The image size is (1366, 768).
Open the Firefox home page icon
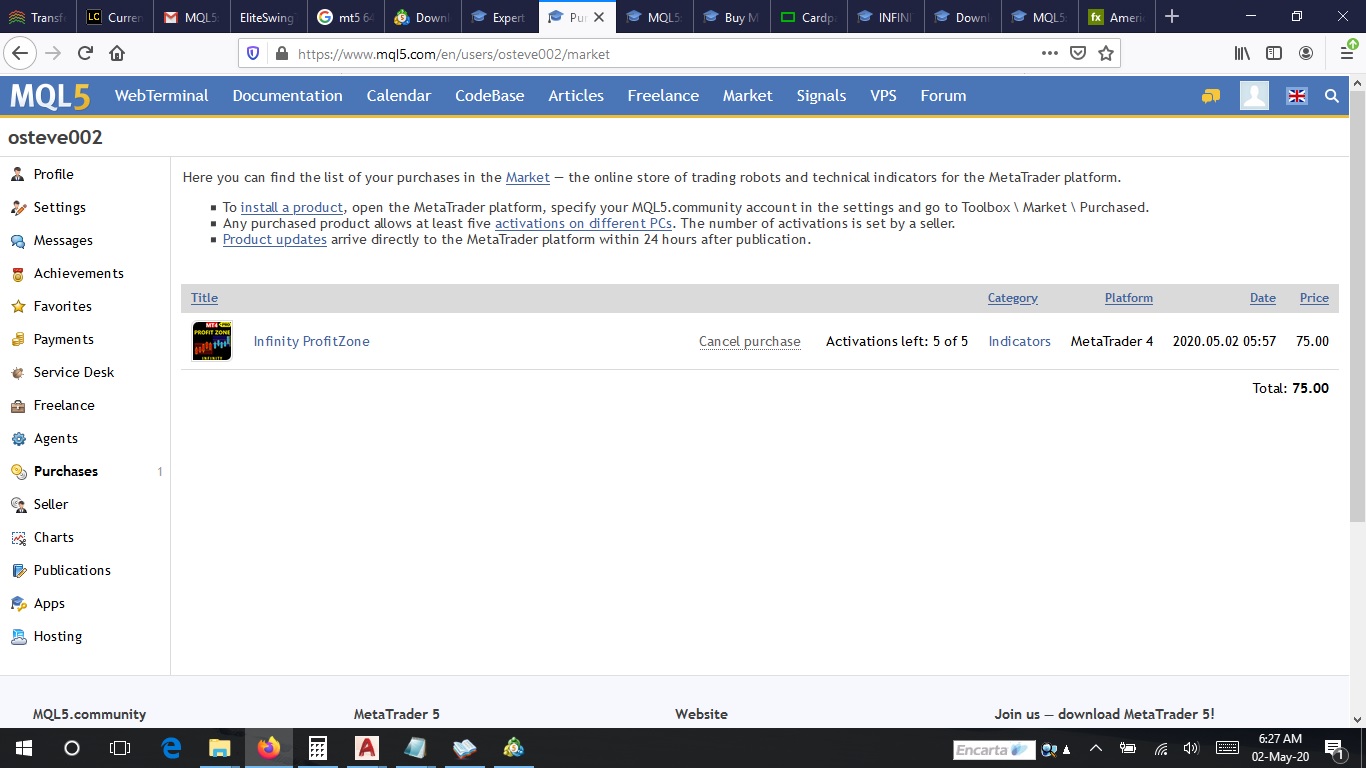click(x=117, y=54)
